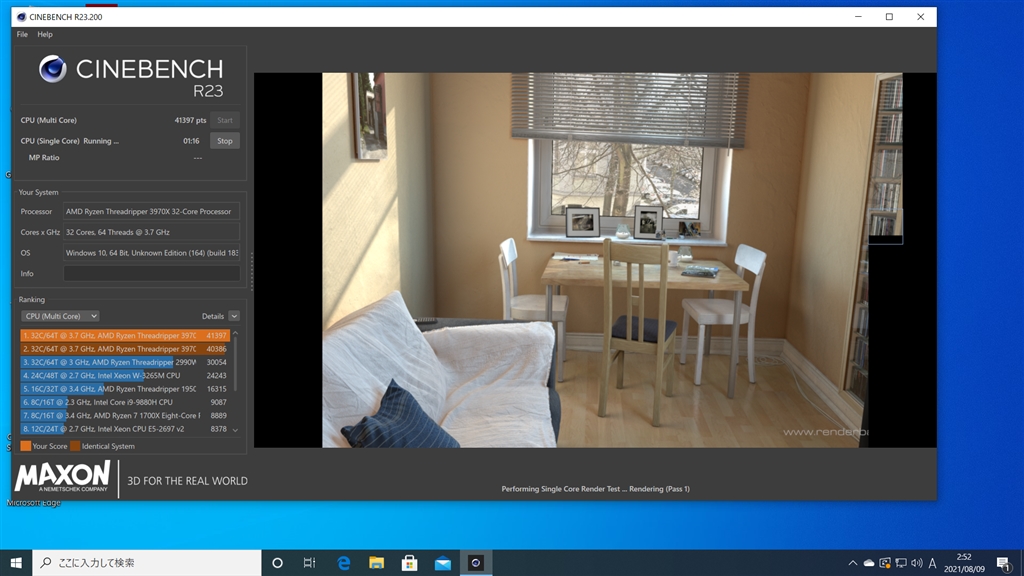Viewport: 1024px width, 576px height.
Task: Click the ranking list scrollbar thumb
Action: click(235, 364)
